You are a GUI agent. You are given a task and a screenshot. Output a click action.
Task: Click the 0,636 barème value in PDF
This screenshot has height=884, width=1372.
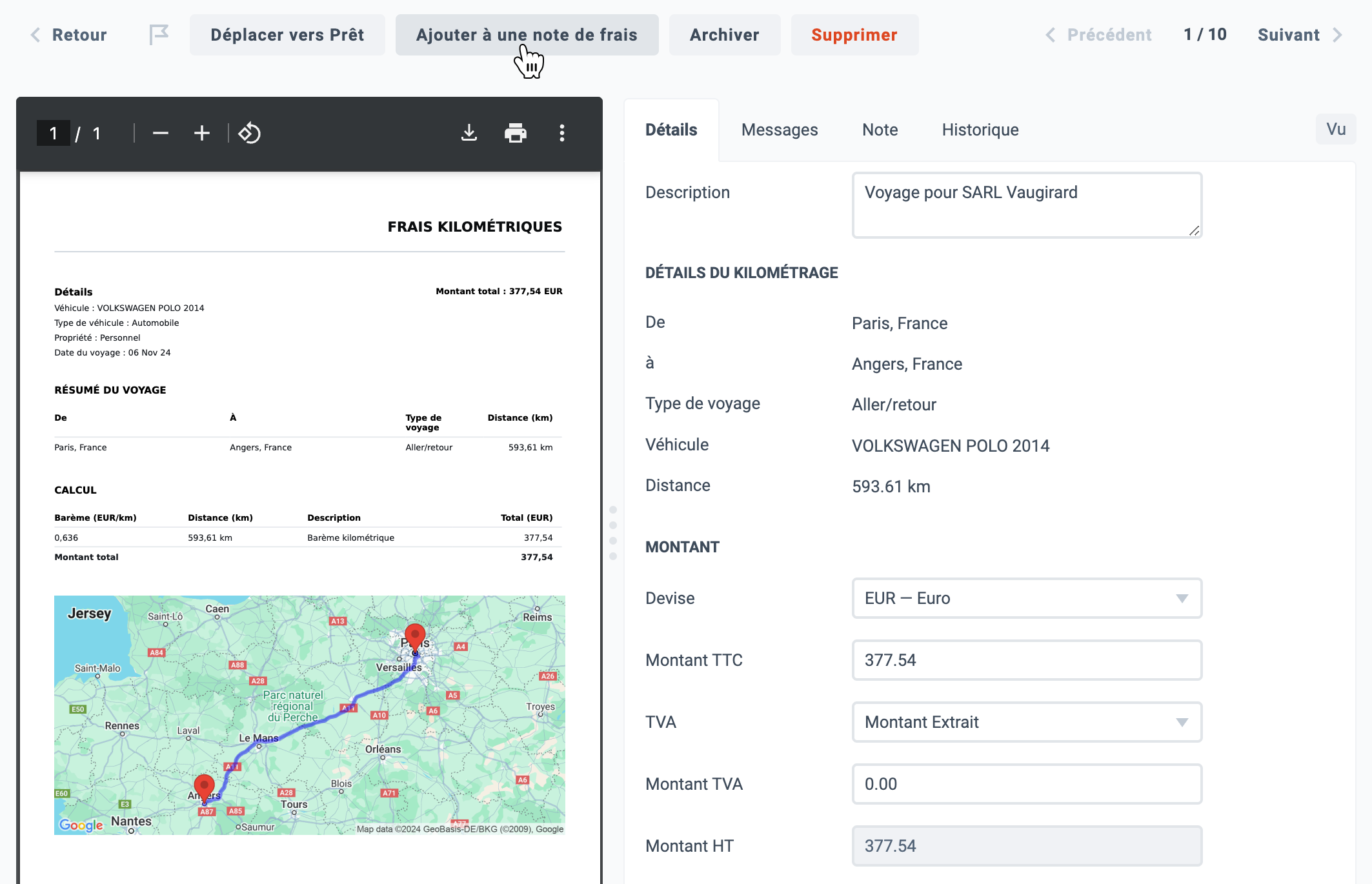coord(66,537)
